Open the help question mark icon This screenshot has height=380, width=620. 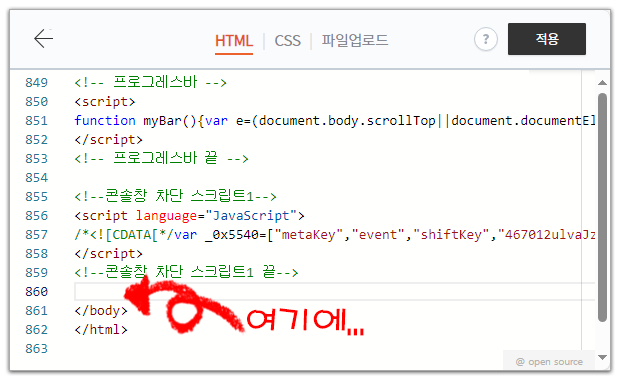(x=486, y=39)
